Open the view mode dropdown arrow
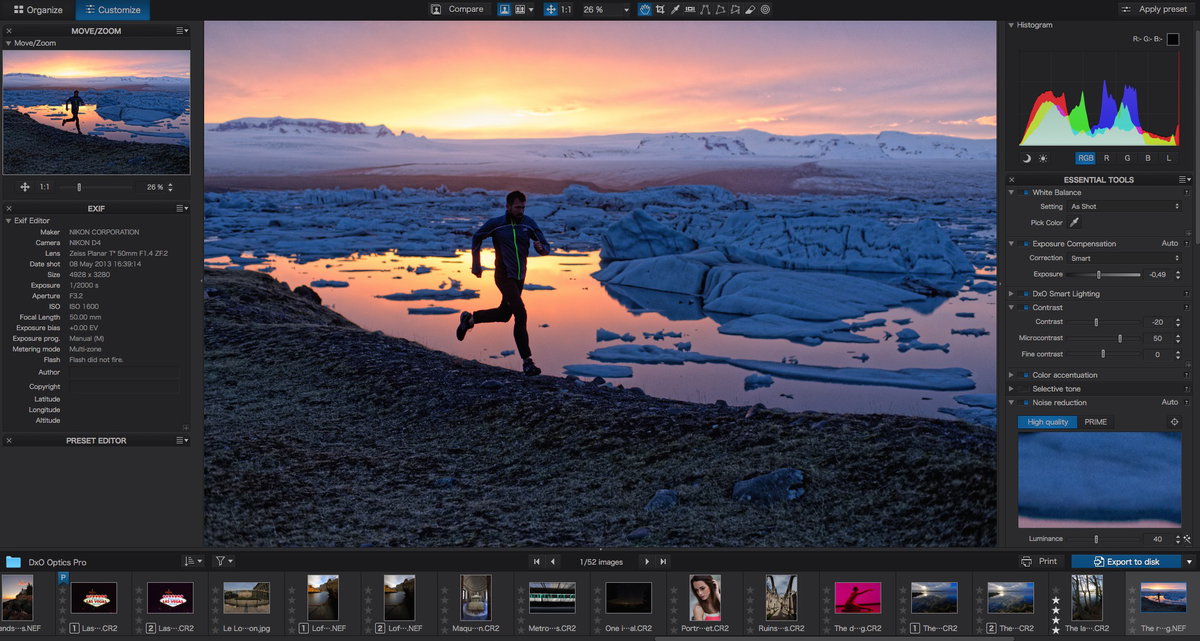Viewport: 1200px width, 641px height. coord(531,9)
